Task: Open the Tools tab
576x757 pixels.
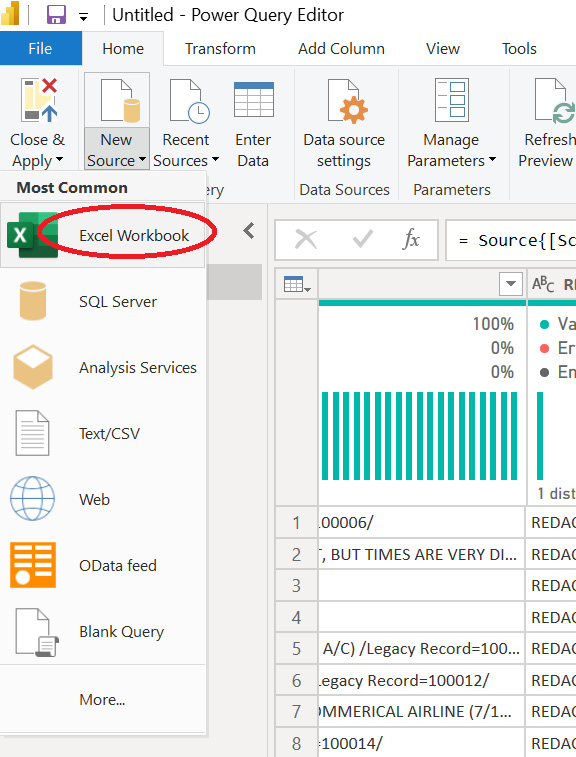Action: tap(519, 48)
